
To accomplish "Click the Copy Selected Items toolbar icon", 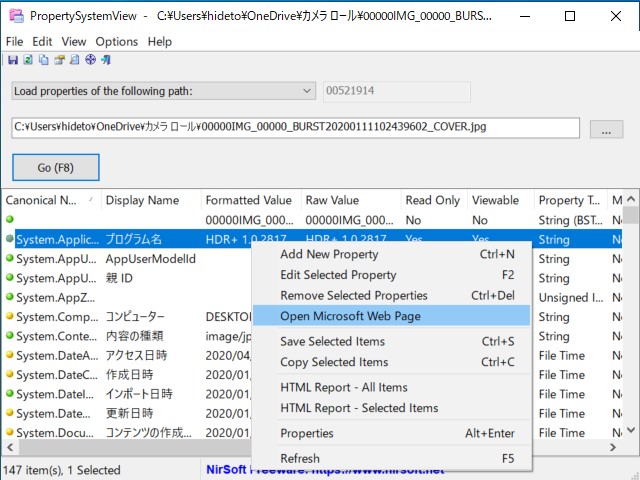I will pos(44,60).
